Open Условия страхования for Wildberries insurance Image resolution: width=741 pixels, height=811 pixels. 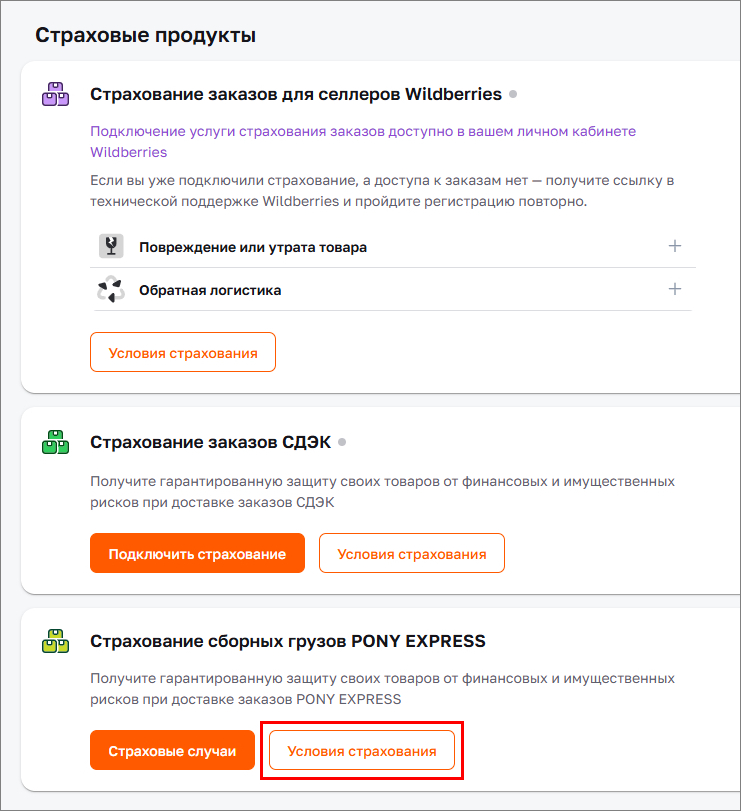click(x=182, y=352)
